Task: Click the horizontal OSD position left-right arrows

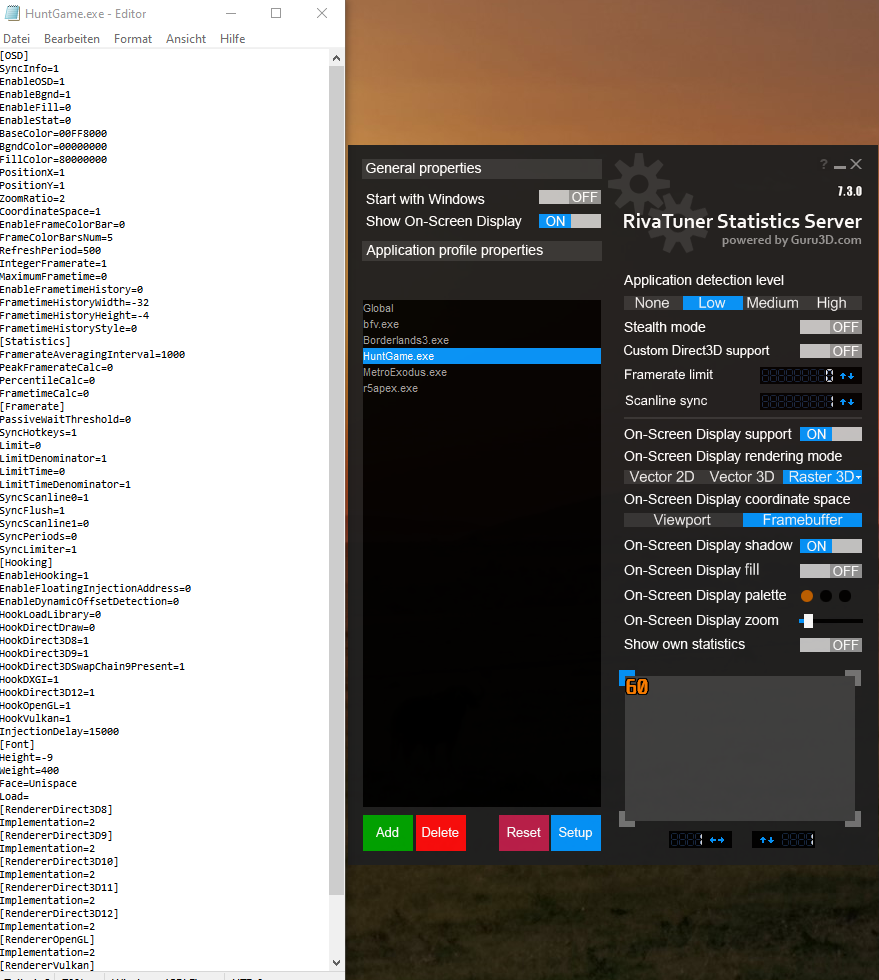Action: coord(717,840)
